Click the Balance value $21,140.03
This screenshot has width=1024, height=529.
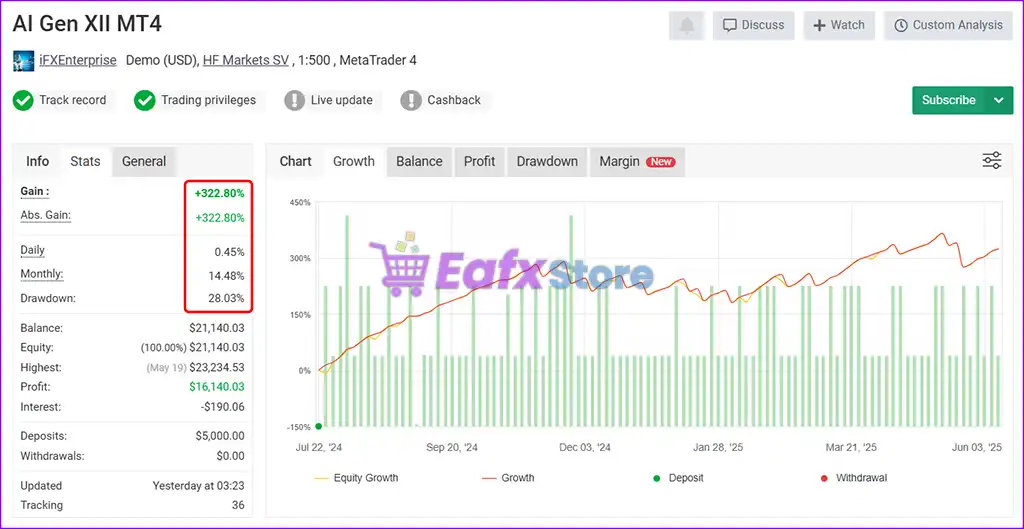click(217, 328)
